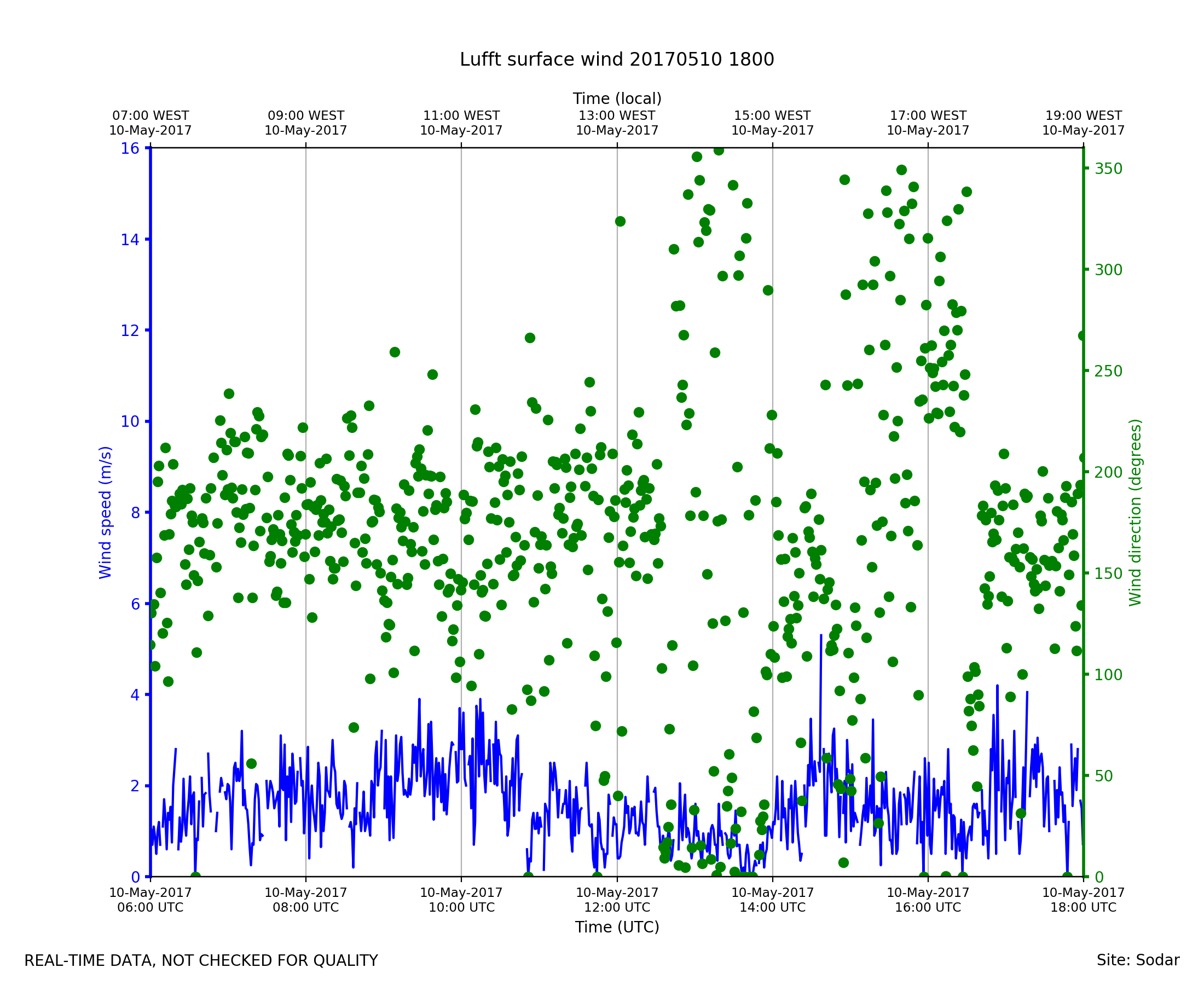
Task: Click the chart title Lufft surface wind
Action: point(616,60)
